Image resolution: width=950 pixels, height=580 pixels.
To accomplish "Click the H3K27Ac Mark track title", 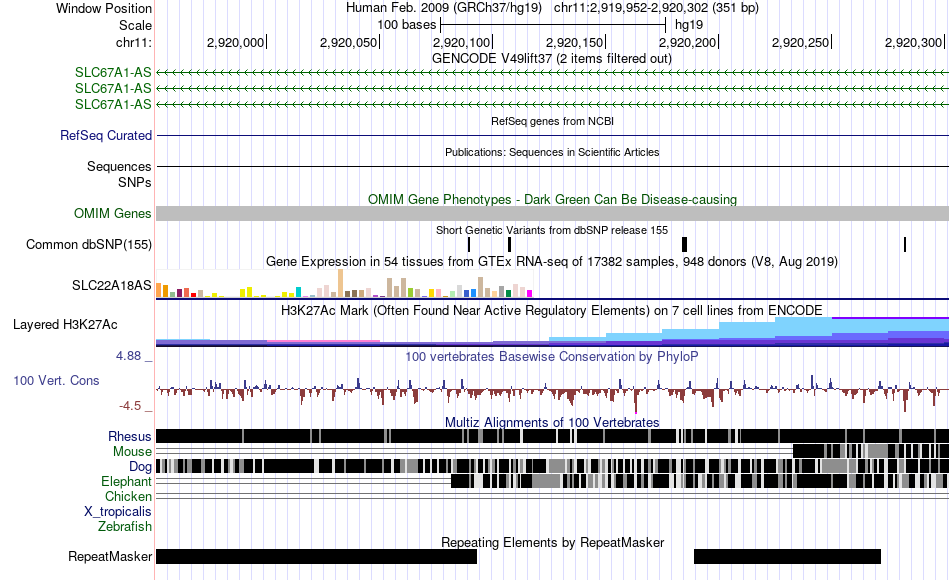I will (x=551, y=311).
